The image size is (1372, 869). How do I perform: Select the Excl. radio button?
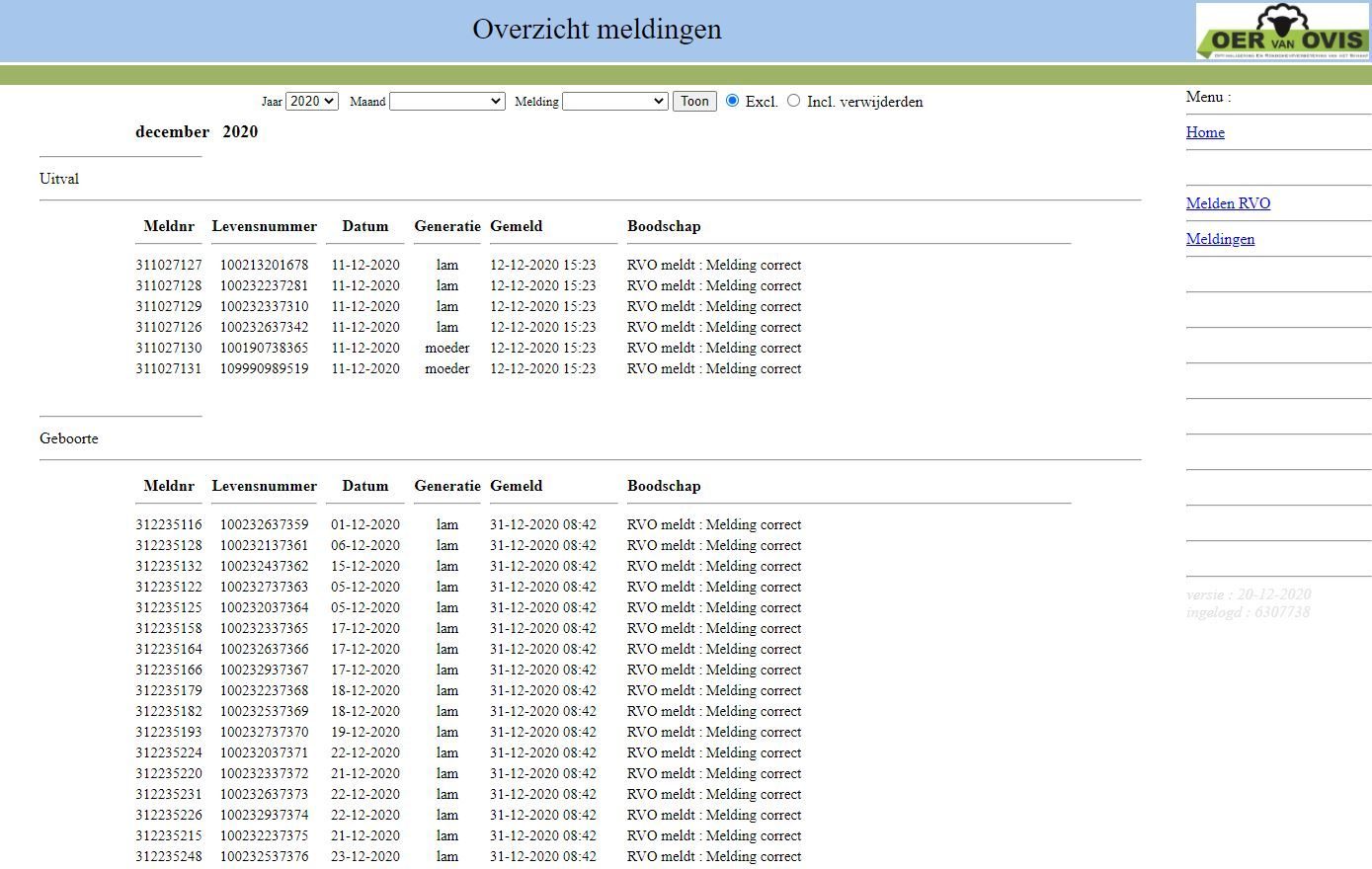pos(732,101)
